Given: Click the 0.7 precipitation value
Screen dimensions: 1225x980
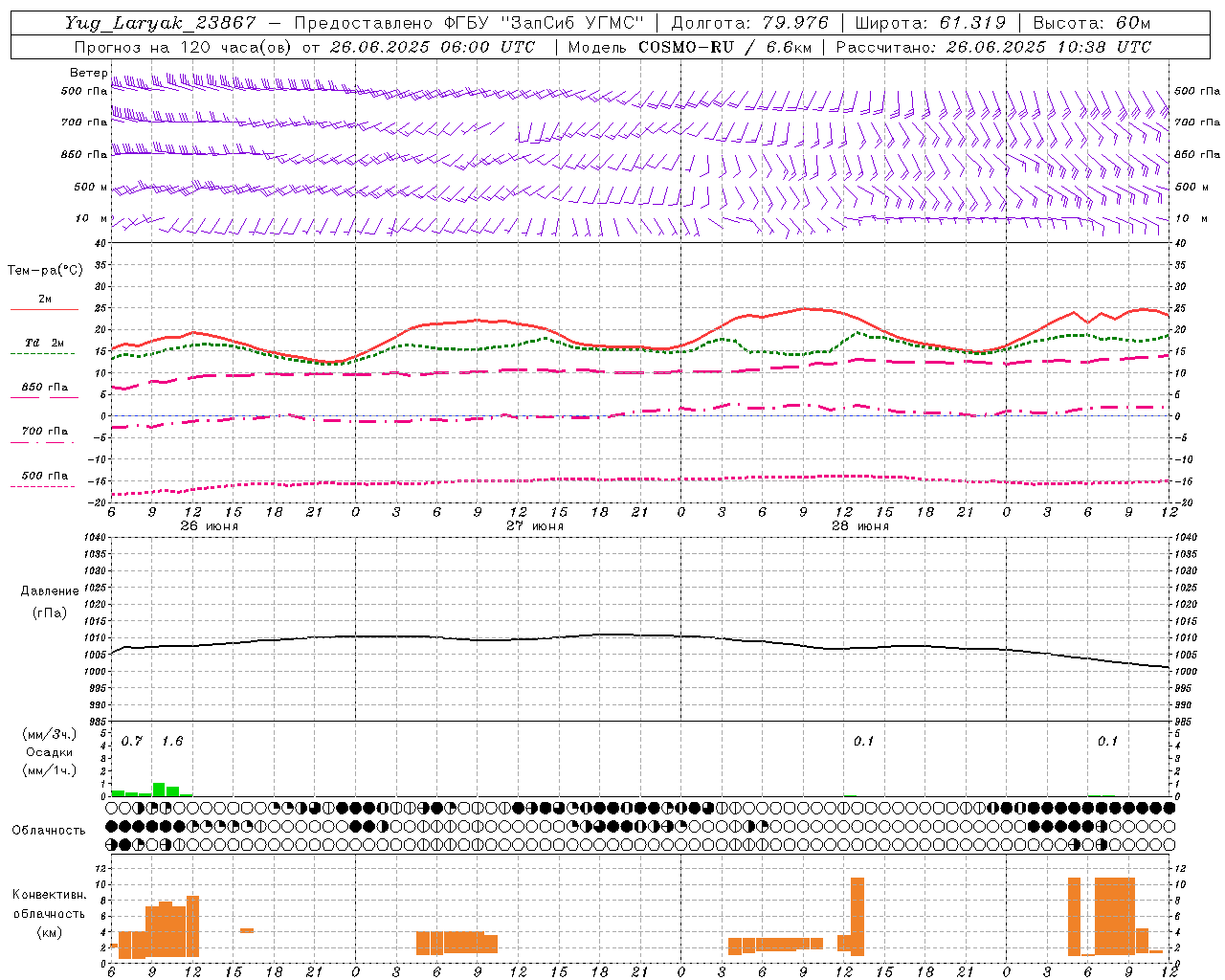Looking at the screenshot, I should (132, 742).
